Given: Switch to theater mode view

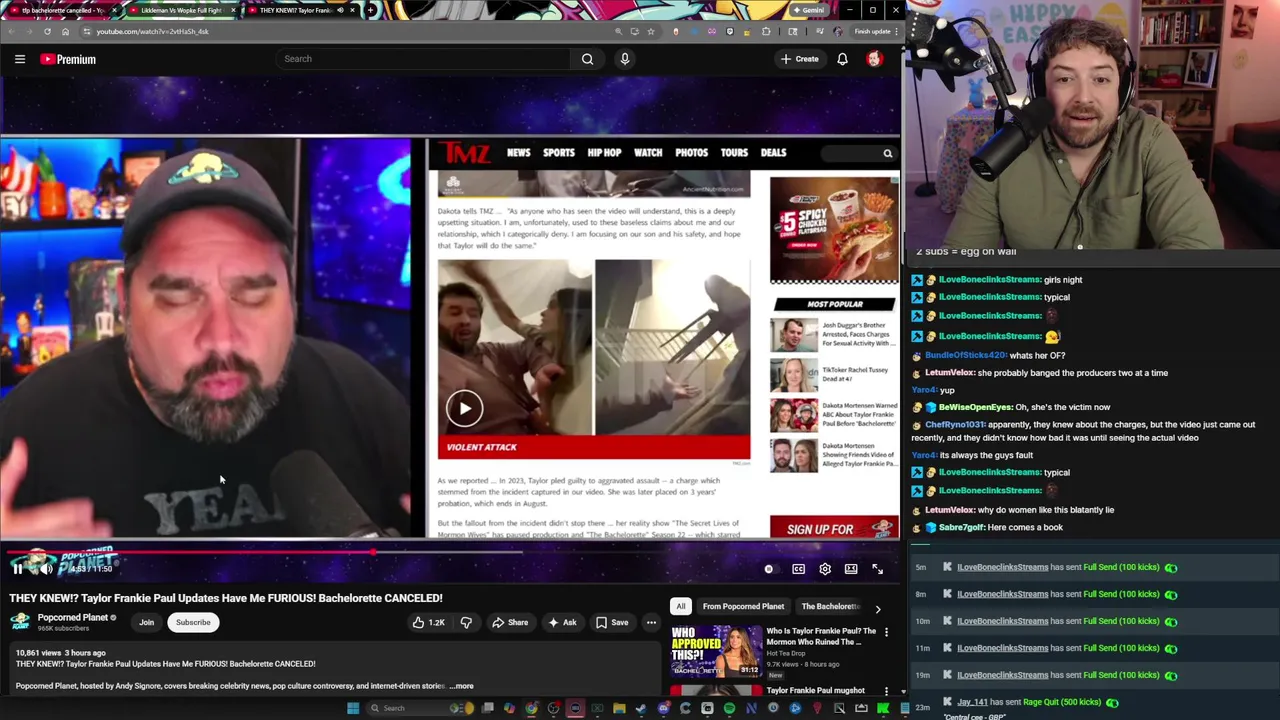Looking at the screenshot, I should click(x=851, y=569).
